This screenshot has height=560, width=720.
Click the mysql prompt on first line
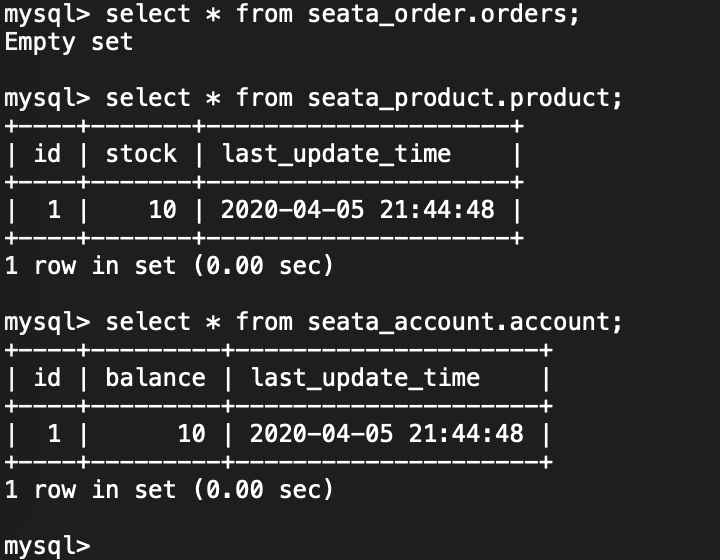click(x=47, y=15)
